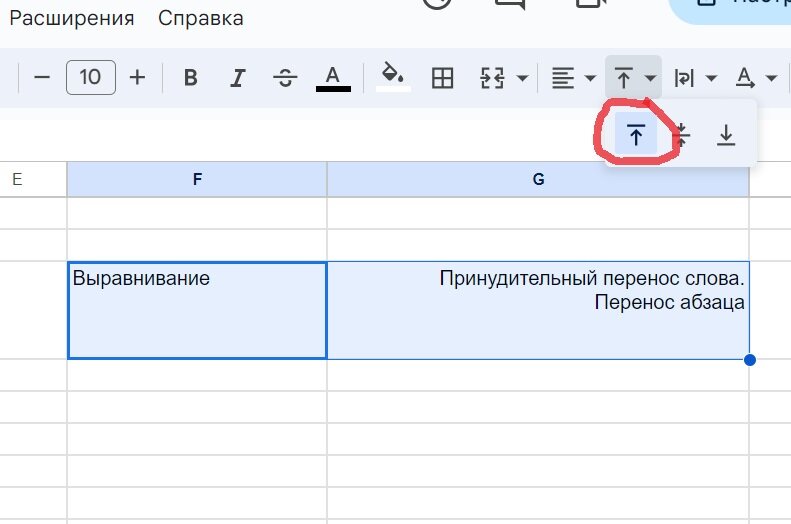Viewport: 791px width, 524px height.
Task: Open the comments icon in header
Action: point(510,3)
